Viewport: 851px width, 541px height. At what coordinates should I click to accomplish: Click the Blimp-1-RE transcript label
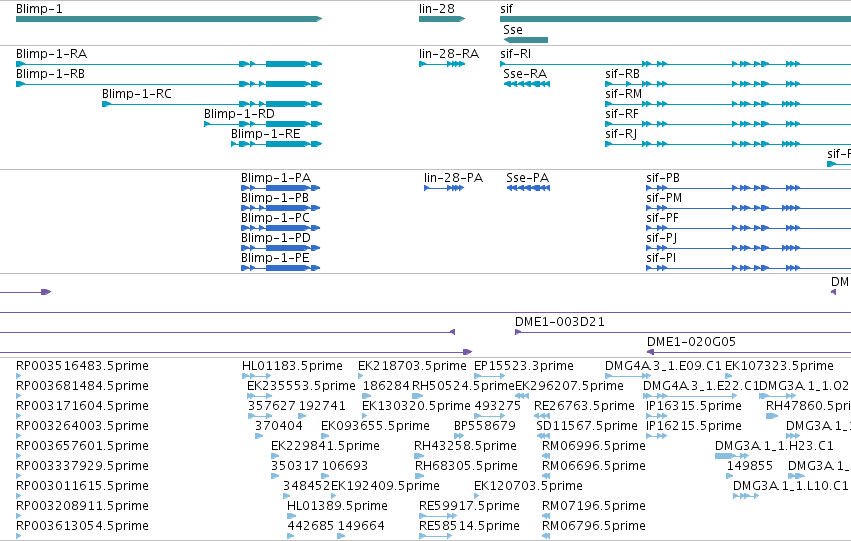[x=266, y=134]
